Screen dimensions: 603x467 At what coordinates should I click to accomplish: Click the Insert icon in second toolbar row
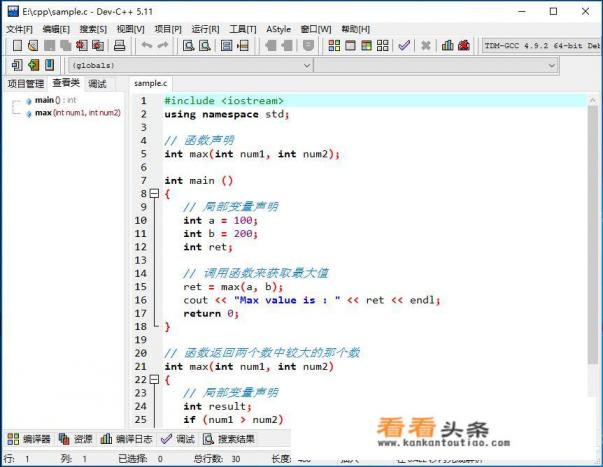17,65
